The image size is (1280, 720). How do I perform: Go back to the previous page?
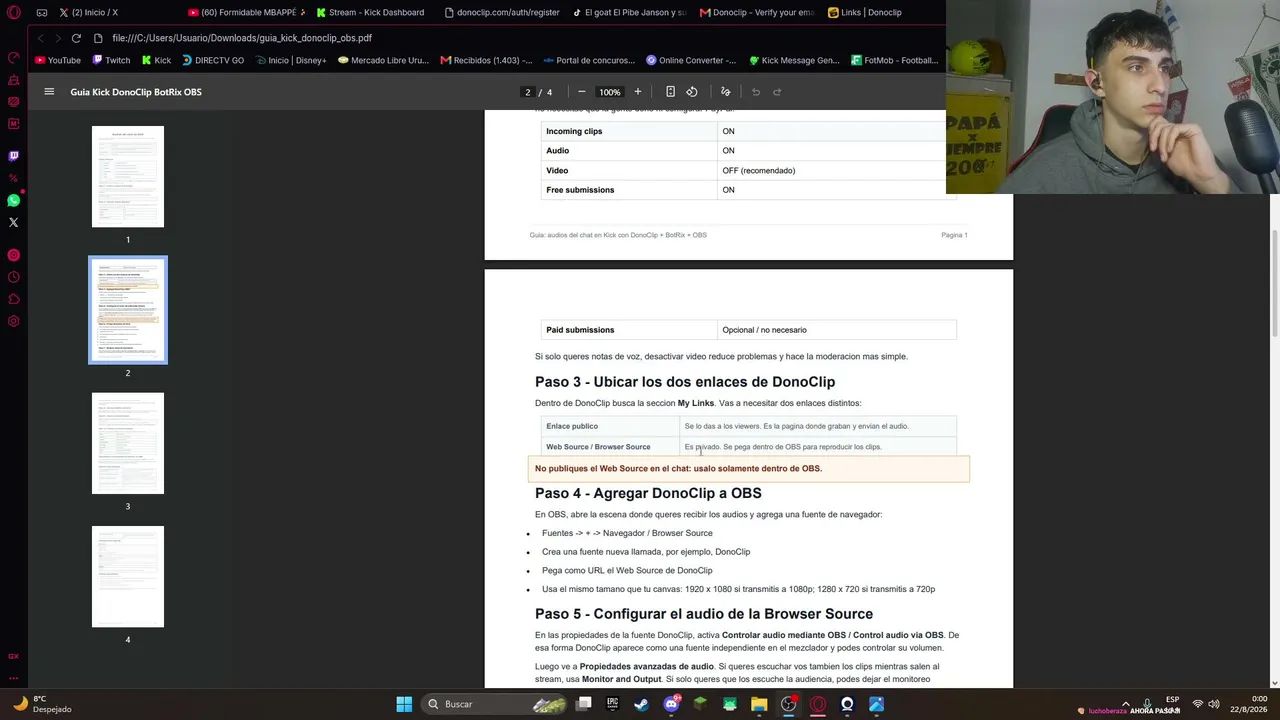pos(41,38)
